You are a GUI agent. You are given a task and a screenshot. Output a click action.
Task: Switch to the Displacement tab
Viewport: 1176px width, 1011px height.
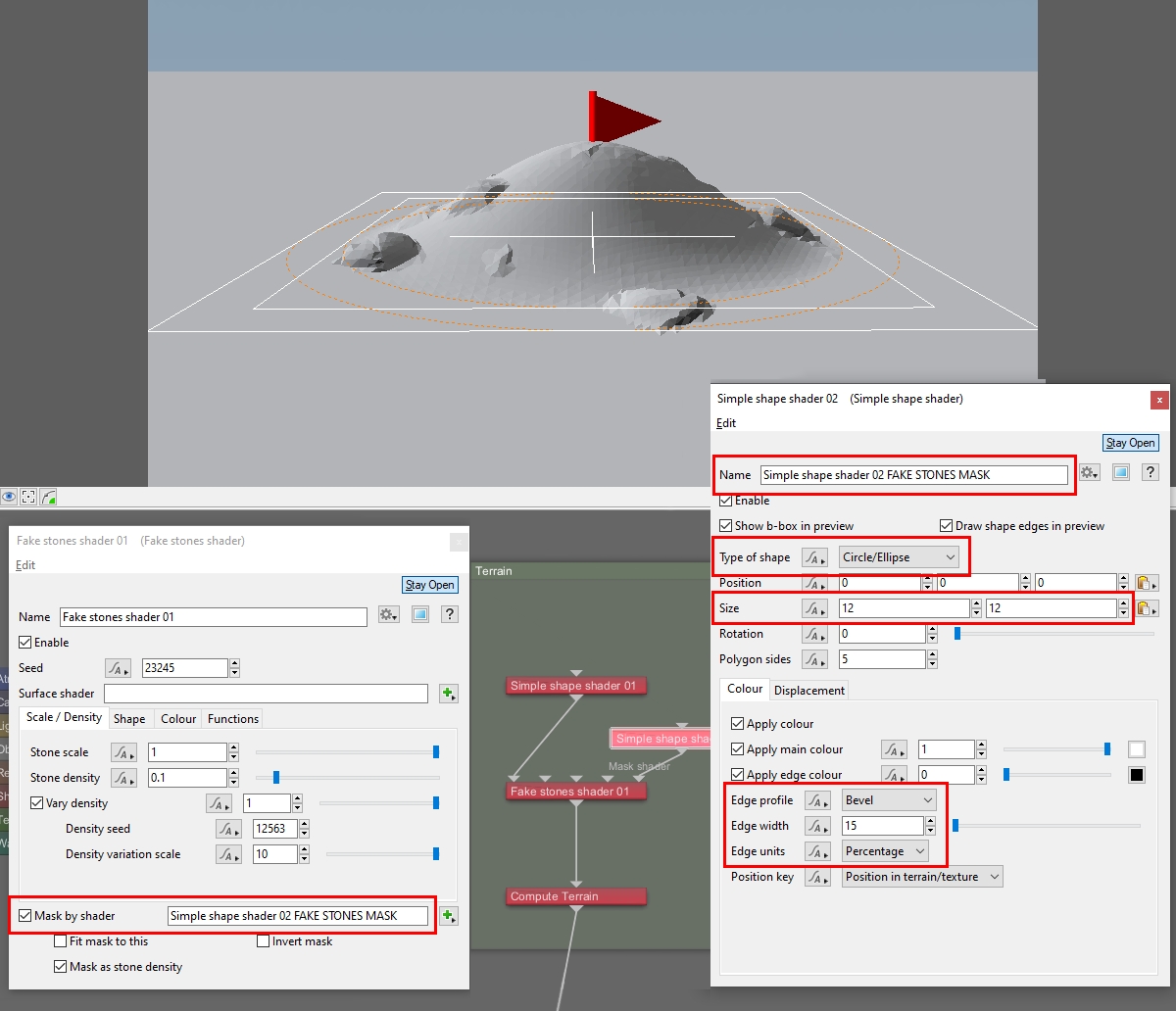click(809, 690)
